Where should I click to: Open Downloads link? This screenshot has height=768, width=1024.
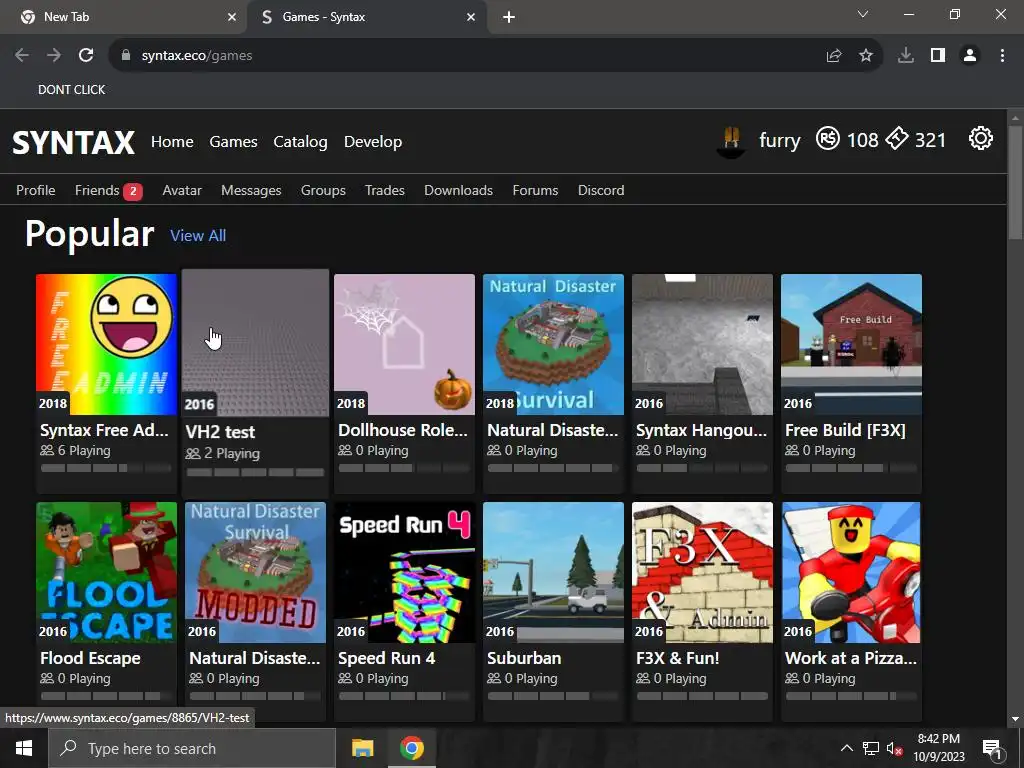coord(458,190)
